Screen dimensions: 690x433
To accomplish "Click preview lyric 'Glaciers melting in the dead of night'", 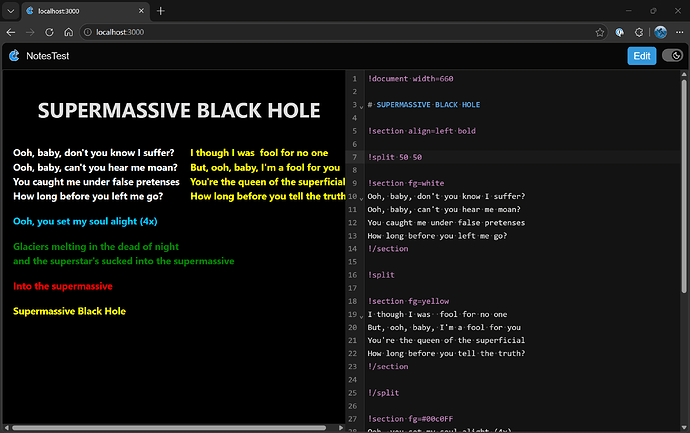I will (96, 246).
